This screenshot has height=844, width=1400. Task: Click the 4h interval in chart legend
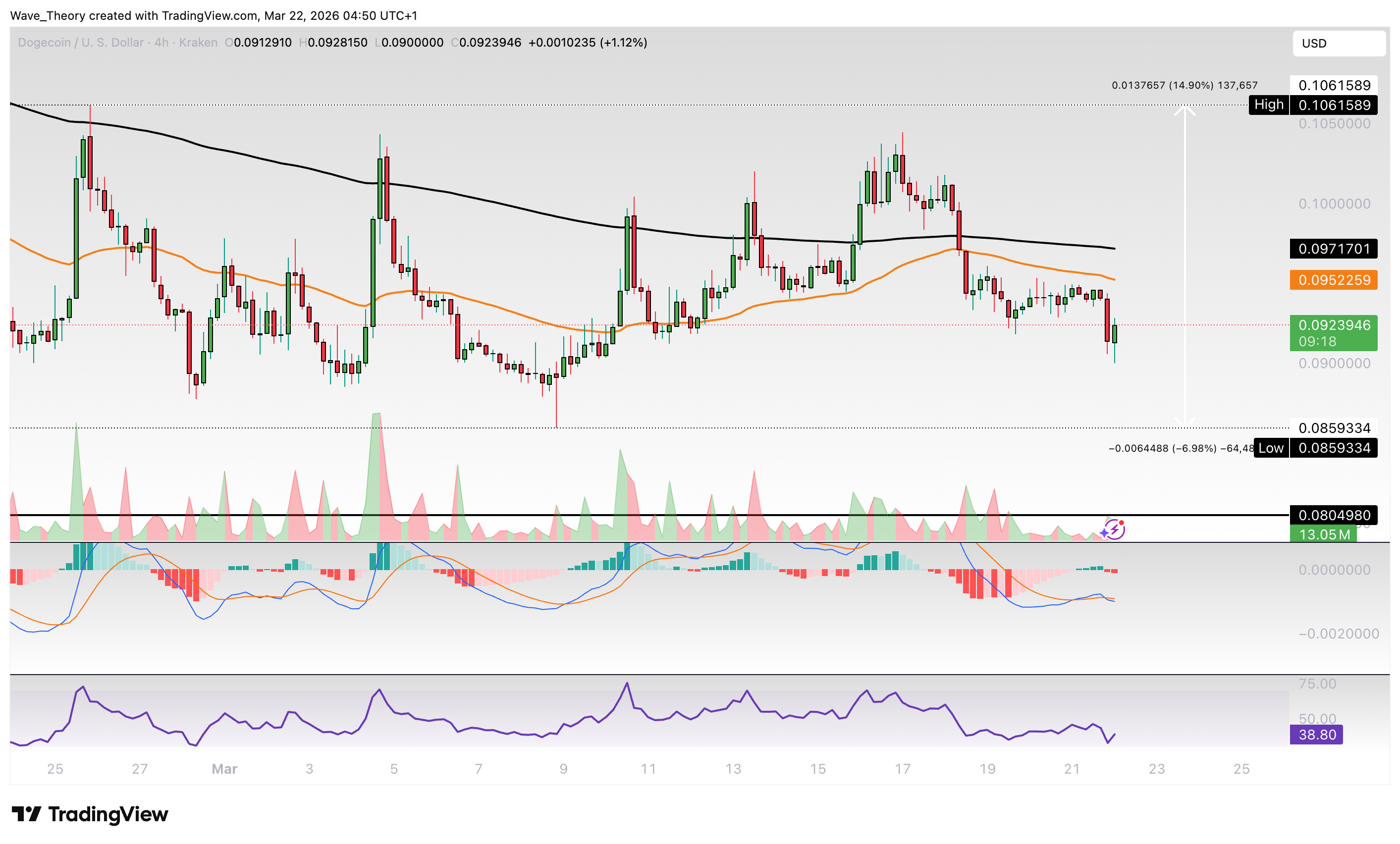click(x=162, y=43)
